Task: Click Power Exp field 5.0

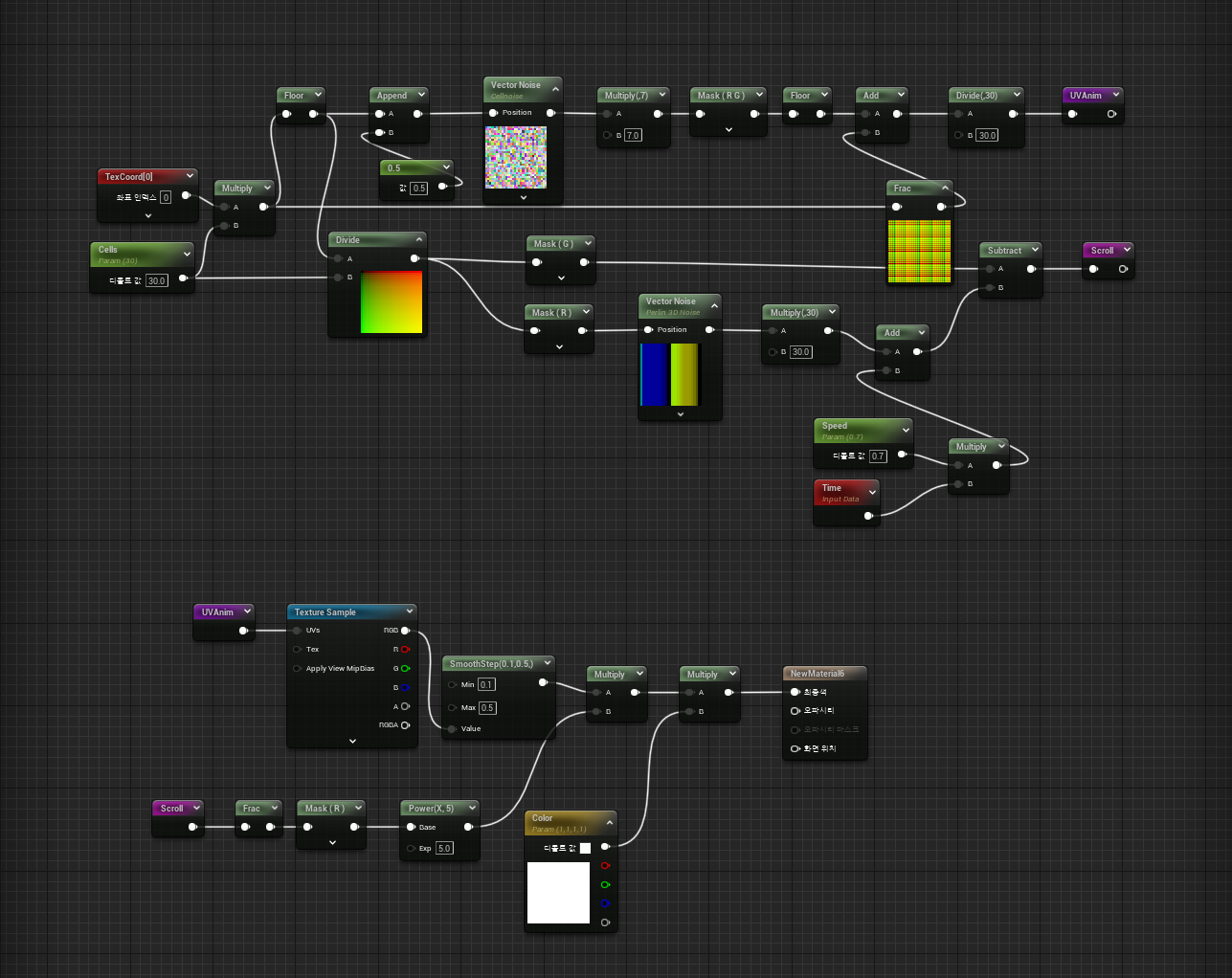Action: tap(444, 849)
